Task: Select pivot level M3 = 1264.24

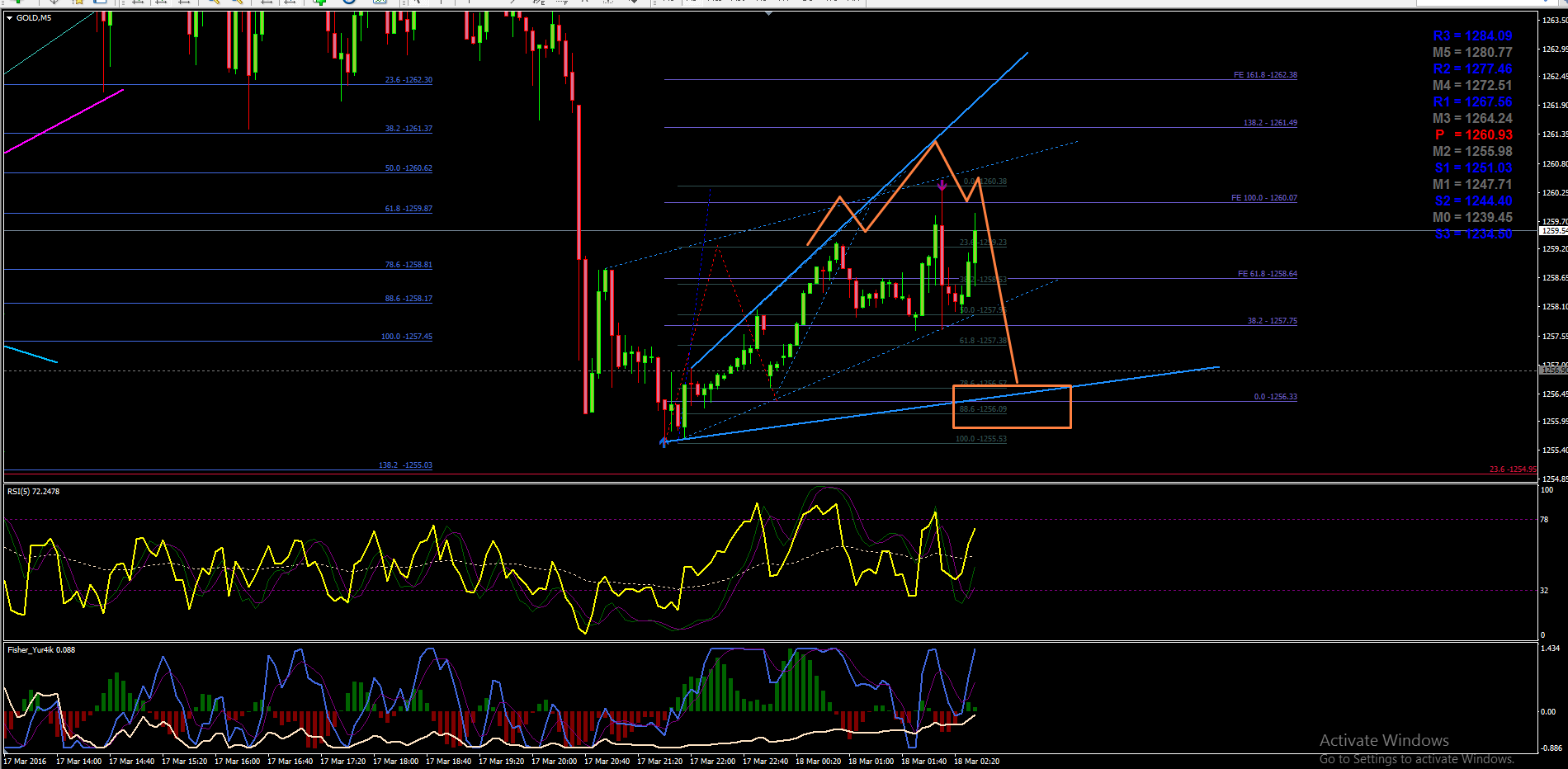Action: [x=1472, y=119]
